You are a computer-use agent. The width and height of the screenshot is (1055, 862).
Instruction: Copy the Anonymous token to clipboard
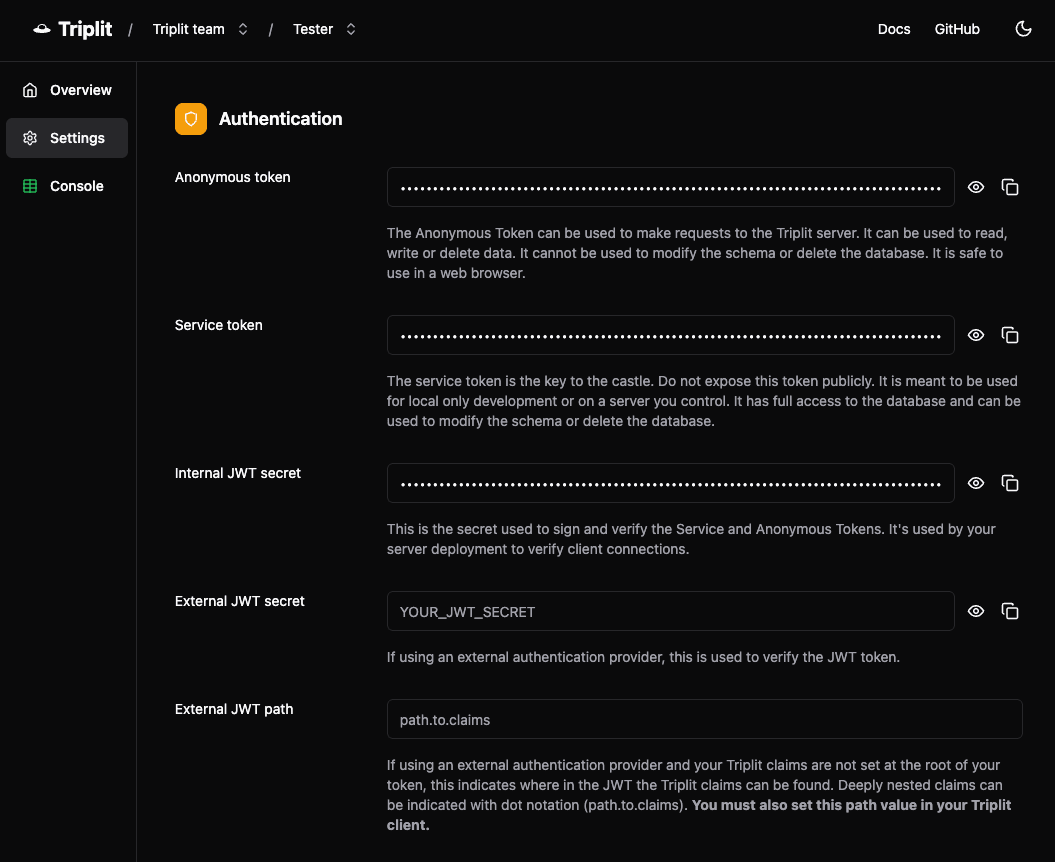(1010, 187)
